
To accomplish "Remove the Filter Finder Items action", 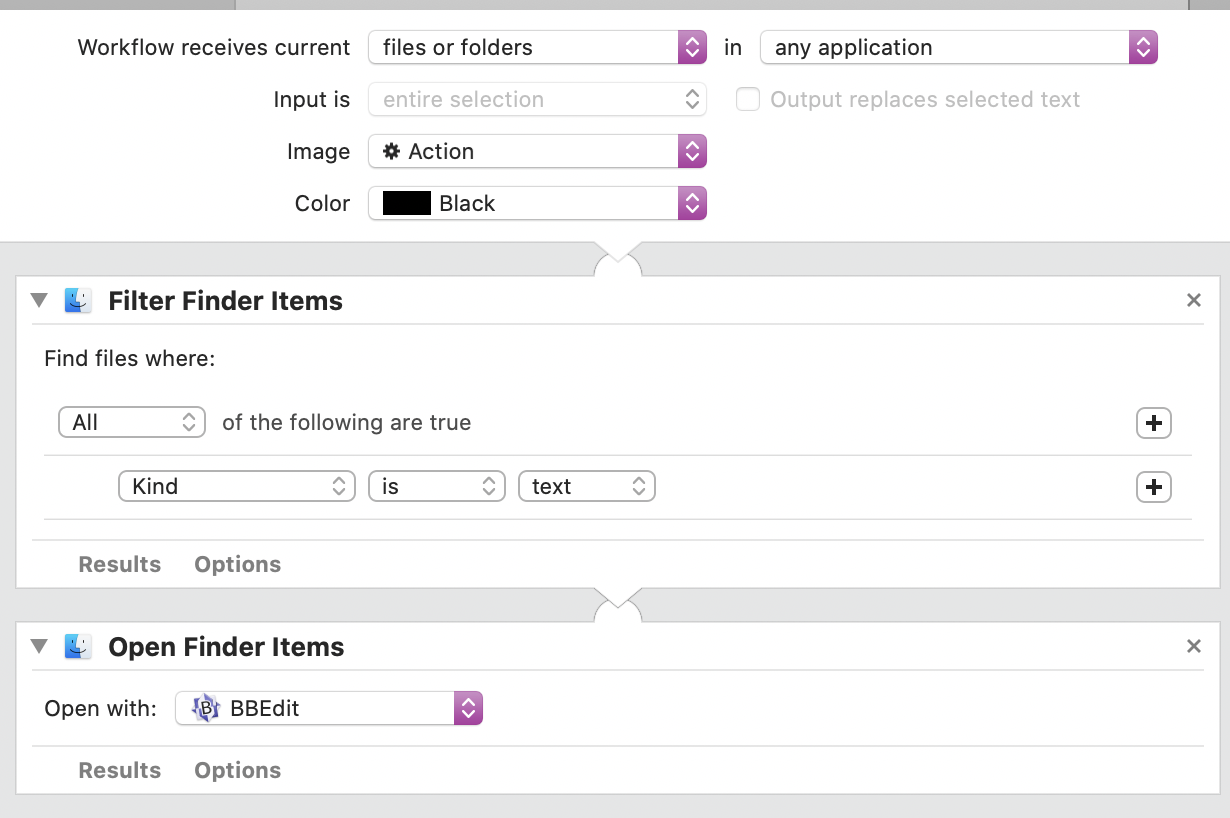I will click(1193, 300).
